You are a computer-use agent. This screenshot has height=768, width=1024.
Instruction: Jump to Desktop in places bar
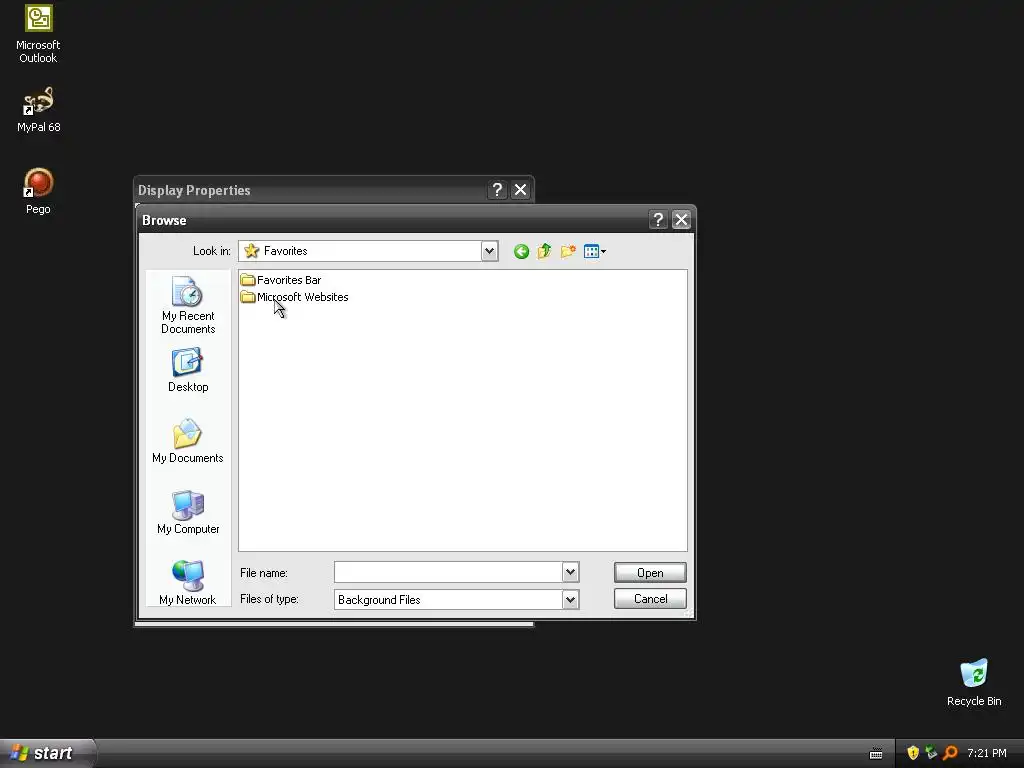tap(188, 370)
